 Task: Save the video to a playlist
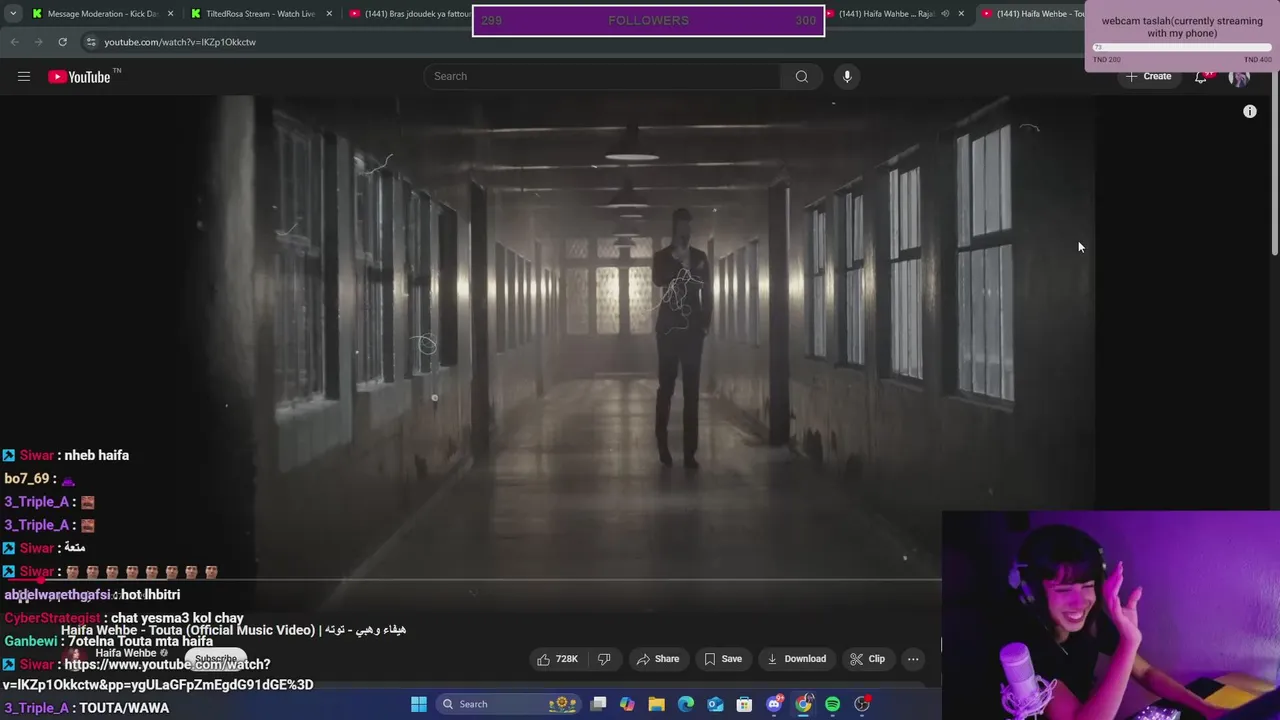[723, 659]
